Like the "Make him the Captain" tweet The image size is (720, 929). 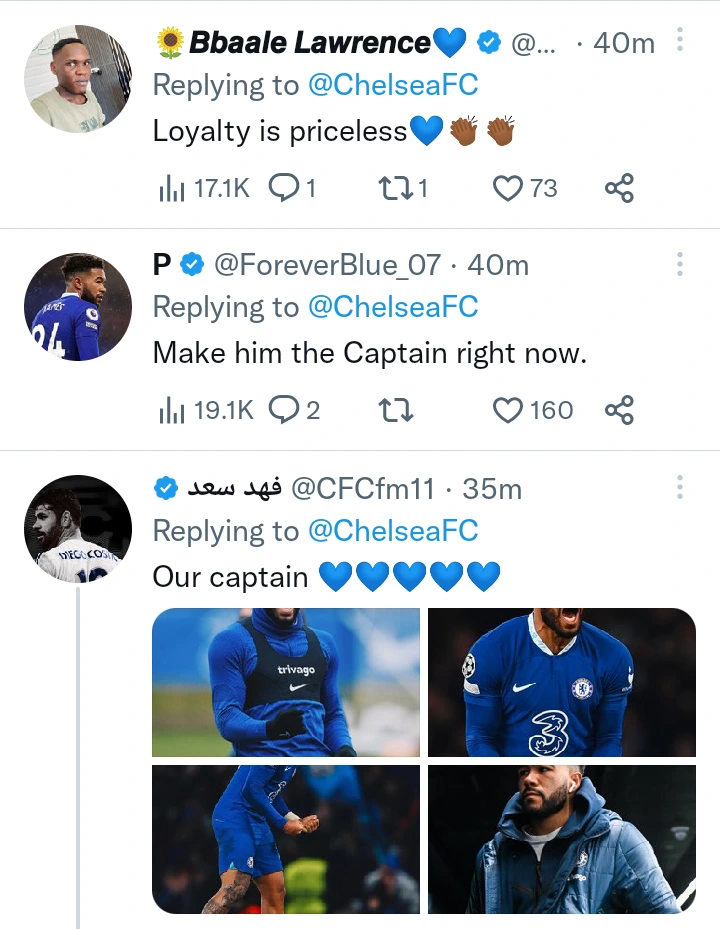tap(510, 410)
